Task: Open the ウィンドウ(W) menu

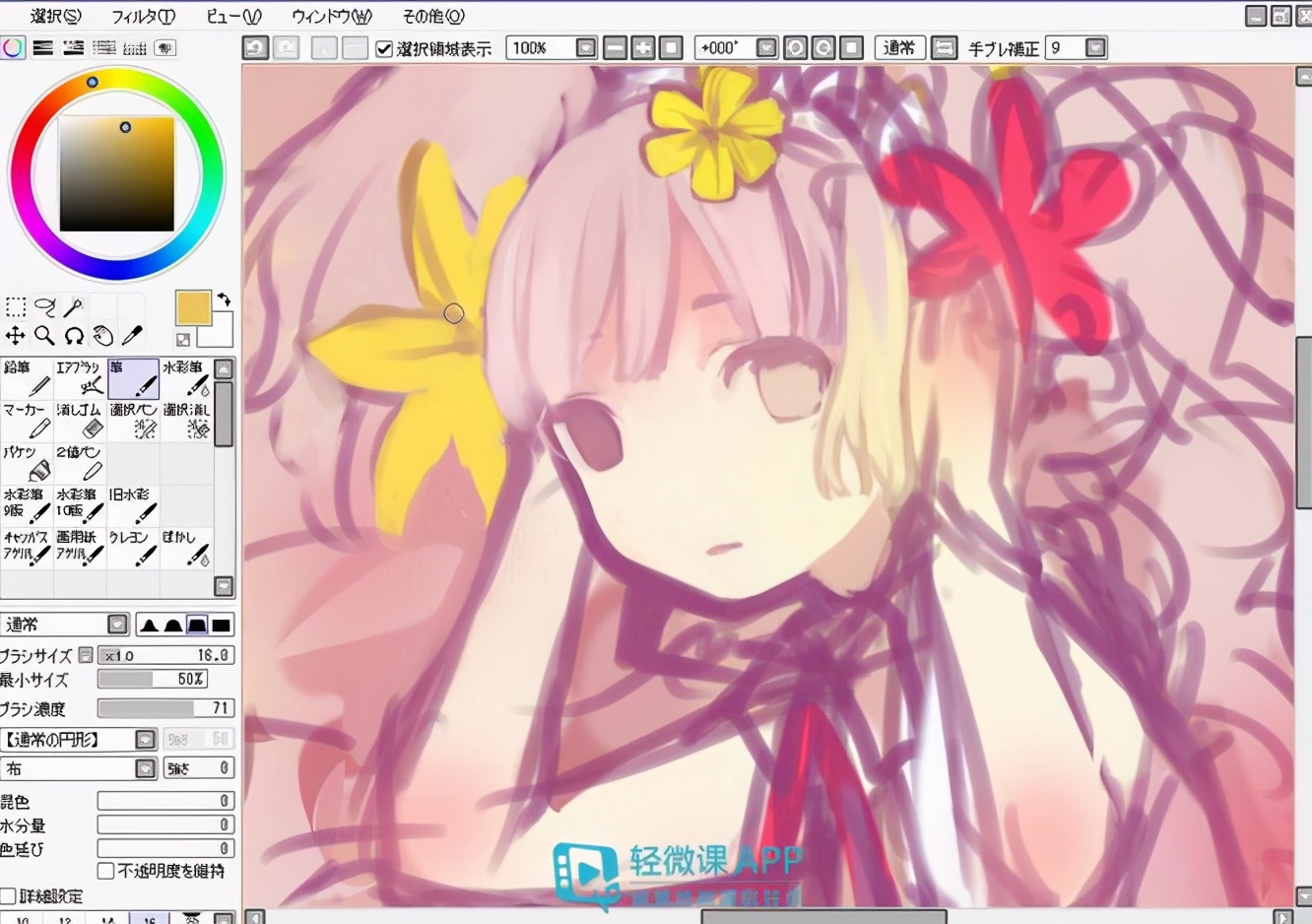Action: click(332, 16)
